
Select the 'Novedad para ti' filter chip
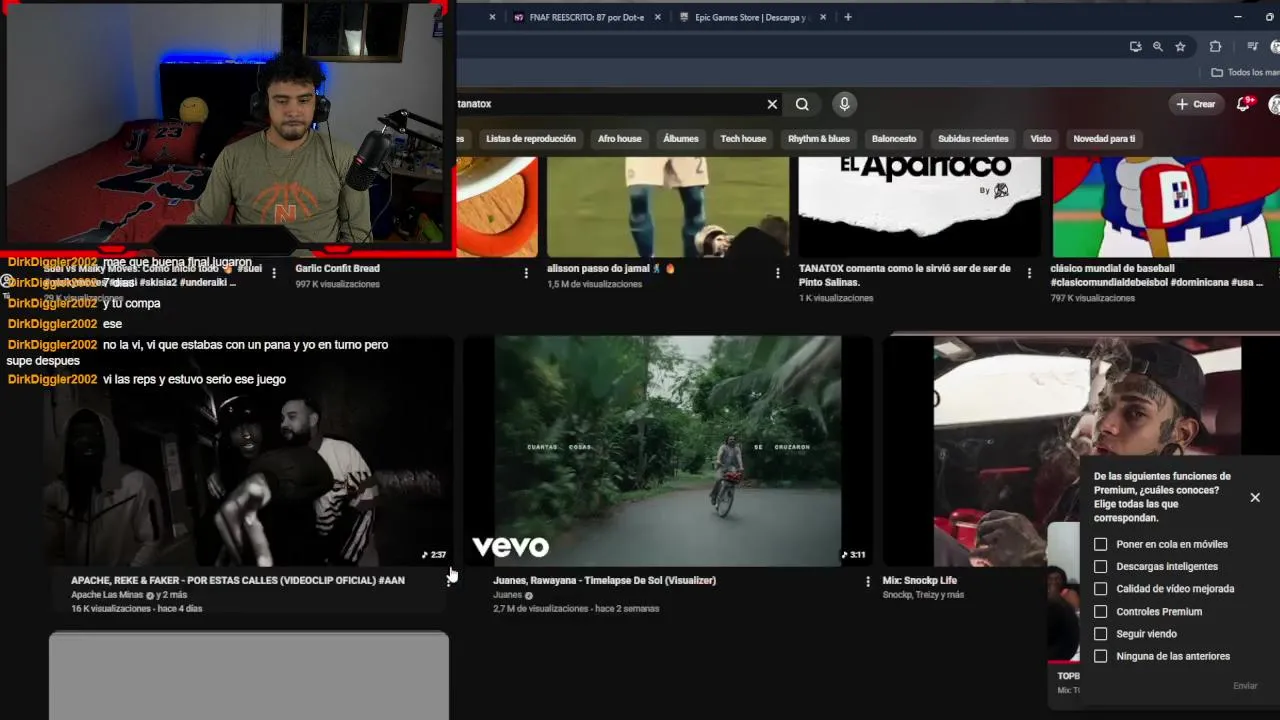1104,139
